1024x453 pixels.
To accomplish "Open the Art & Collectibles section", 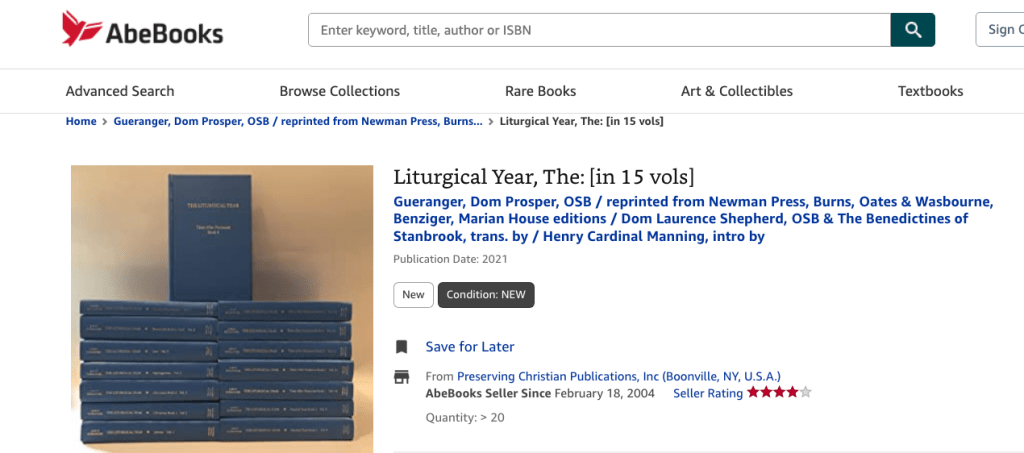I will point(736,91).
